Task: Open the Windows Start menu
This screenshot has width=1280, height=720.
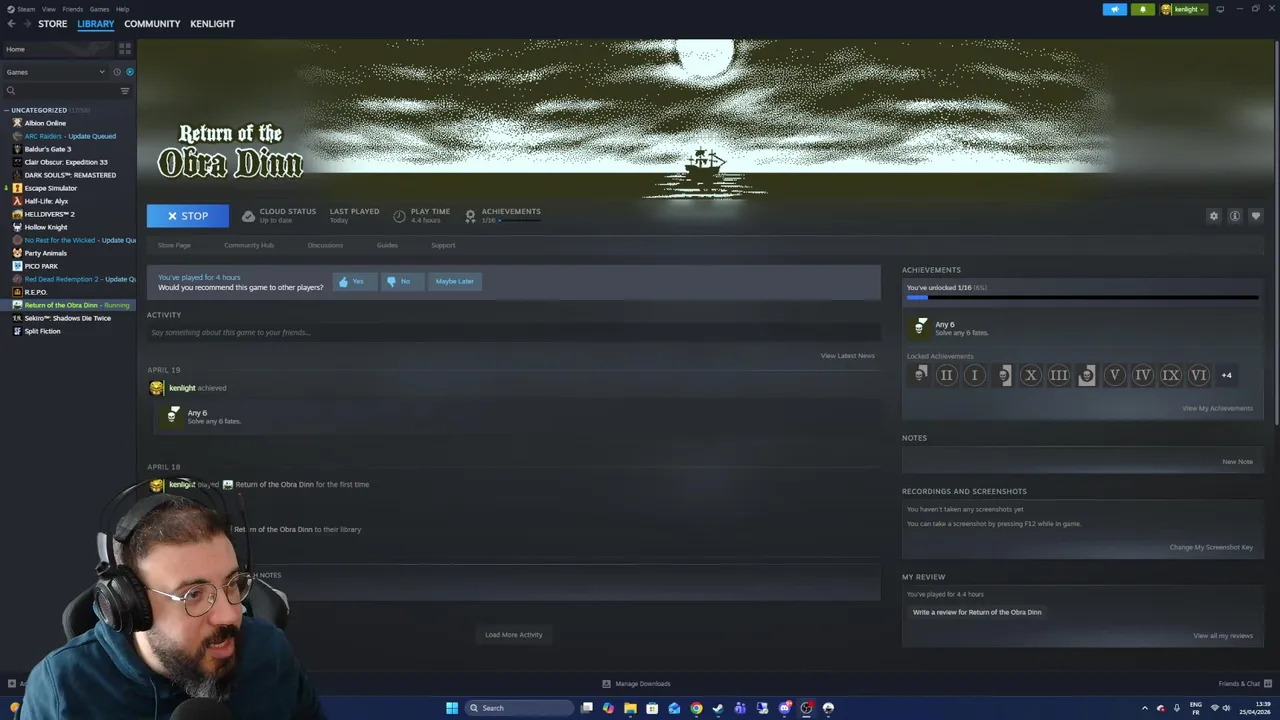Action: [452, 708]
